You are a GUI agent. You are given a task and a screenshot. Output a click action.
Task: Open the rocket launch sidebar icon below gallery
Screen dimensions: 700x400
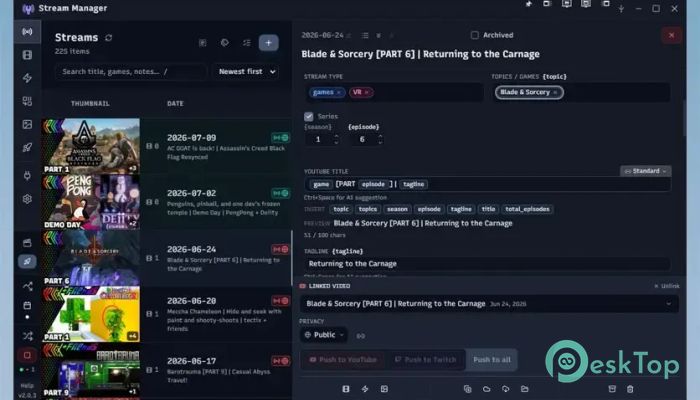27,147
